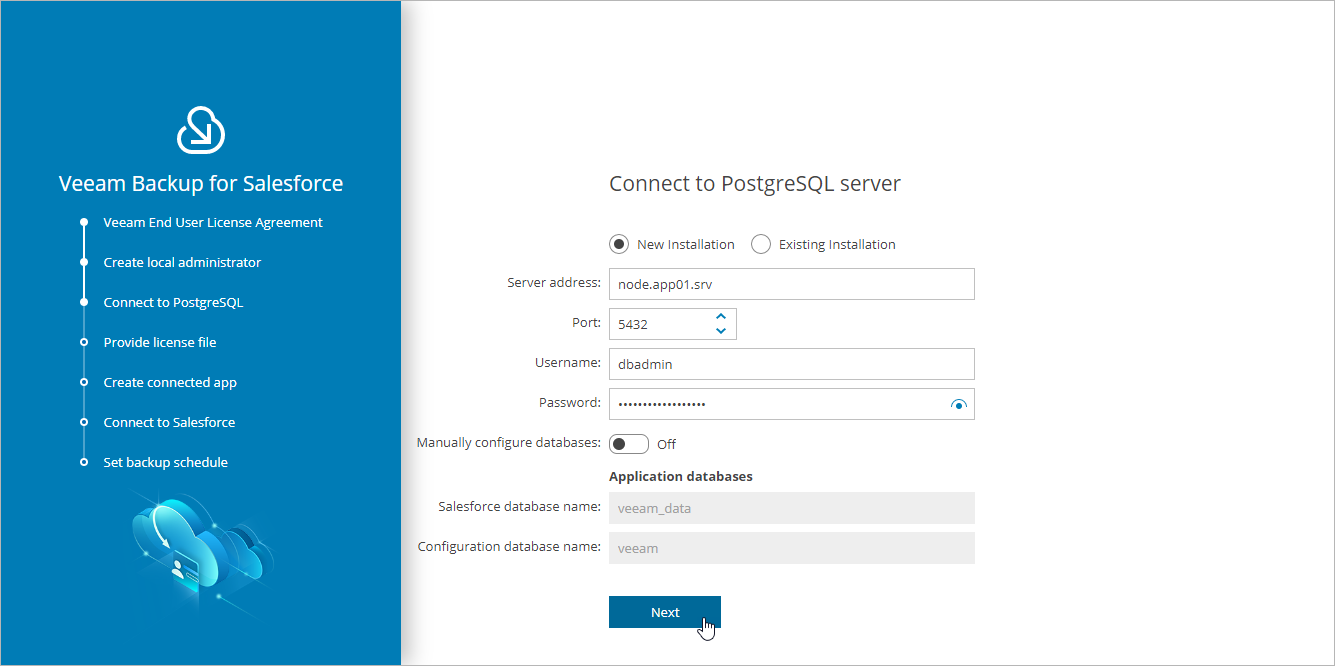Click the Configuration database name field

pos(792,548)
